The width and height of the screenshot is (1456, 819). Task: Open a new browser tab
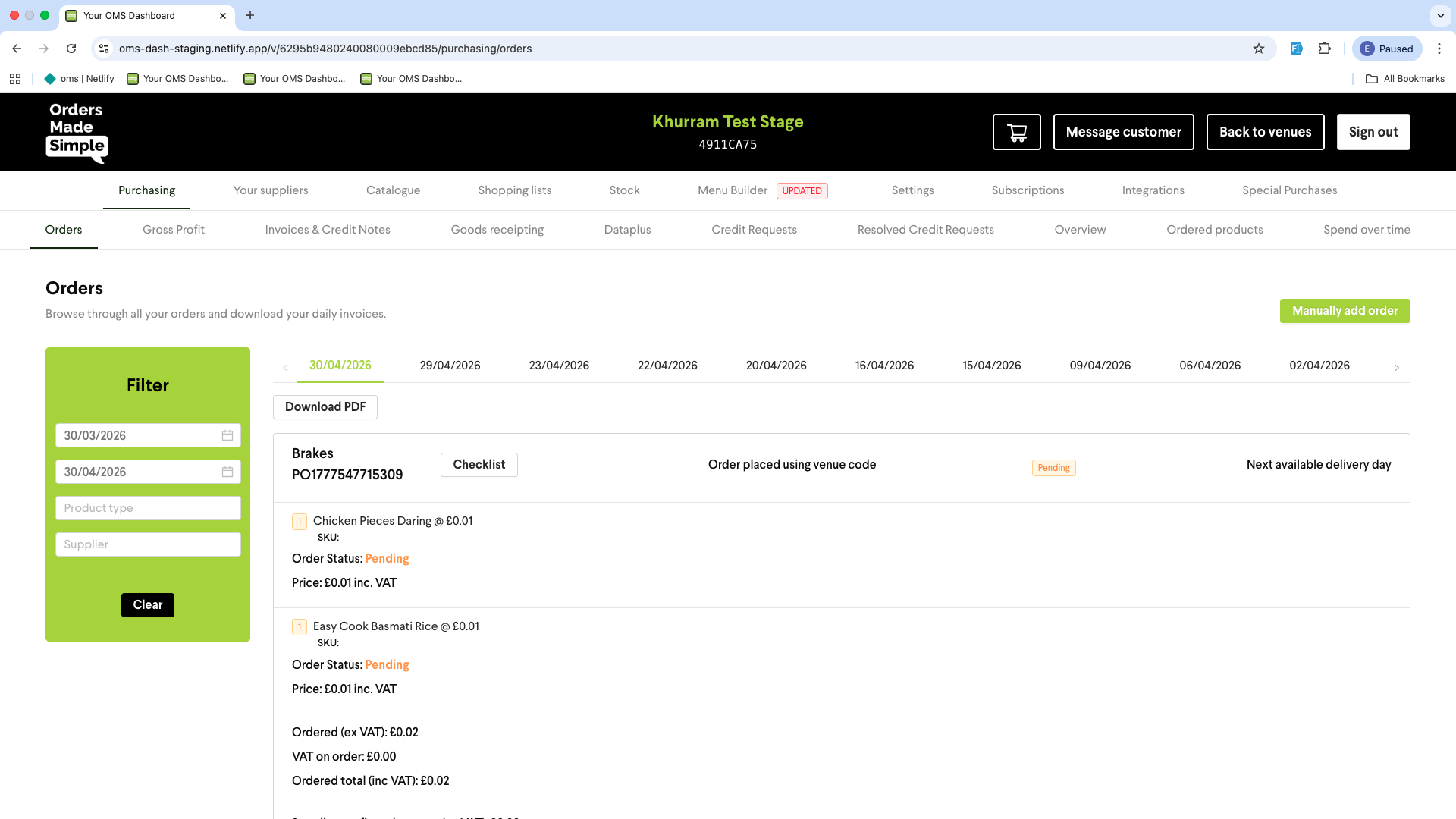coord(250,15)
